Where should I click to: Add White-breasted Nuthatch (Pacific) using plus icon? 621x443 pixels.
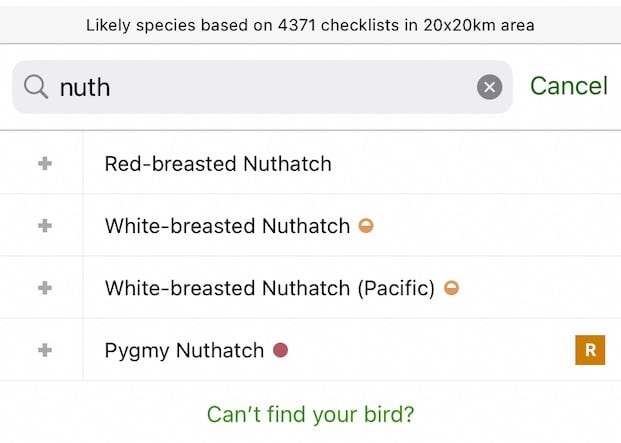(44, 288)
